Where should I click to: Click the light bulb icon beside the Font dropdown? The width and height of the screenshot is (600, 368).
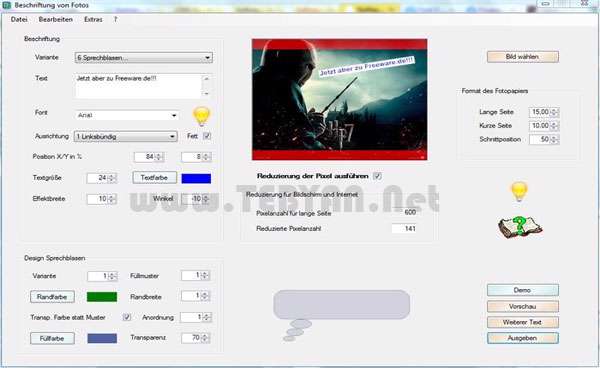click(202, 116)
